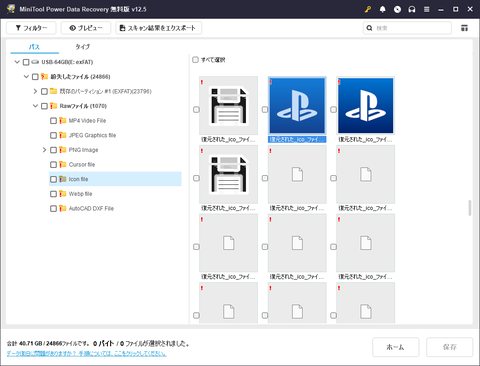Viewport: 480px width, 366px height.
Task: Click the ホーム button
Action: (x=395, y=347)
